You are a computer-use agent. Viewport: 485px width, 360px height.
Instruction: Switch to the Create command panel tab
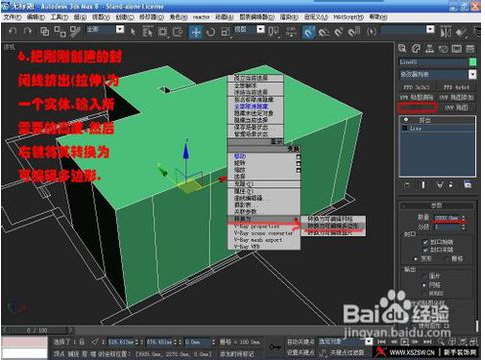[x=402, y=49]
